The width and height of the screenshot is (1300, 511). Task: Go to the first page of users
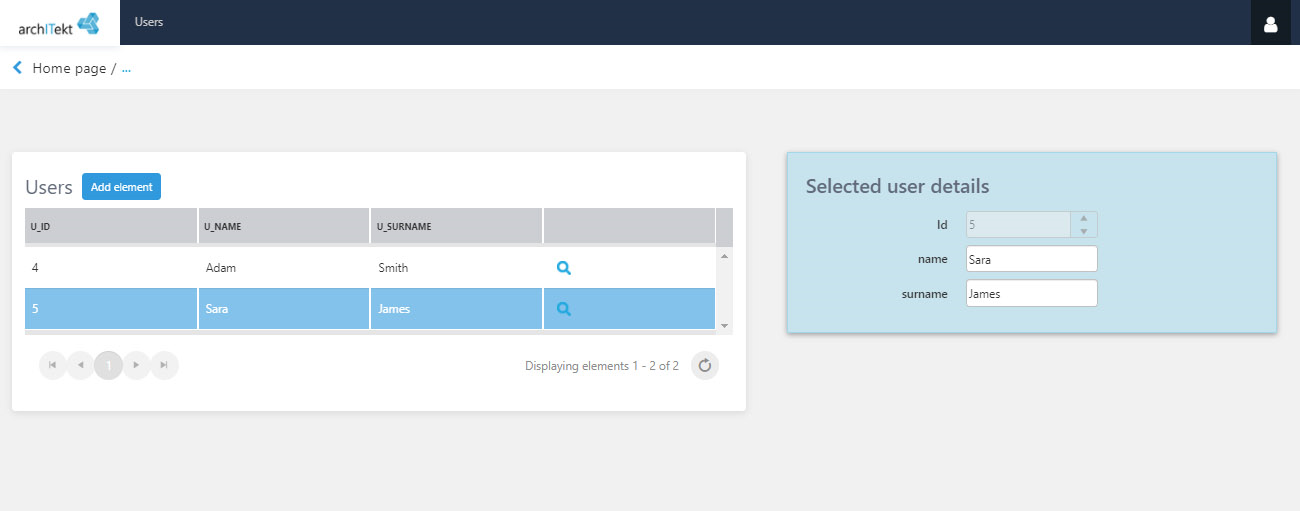click(53, 366)
